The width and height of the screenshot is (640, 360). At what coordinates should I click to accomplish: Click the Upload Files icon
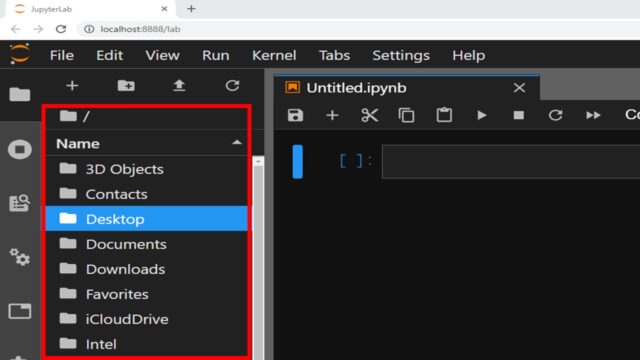coord(179,85)
